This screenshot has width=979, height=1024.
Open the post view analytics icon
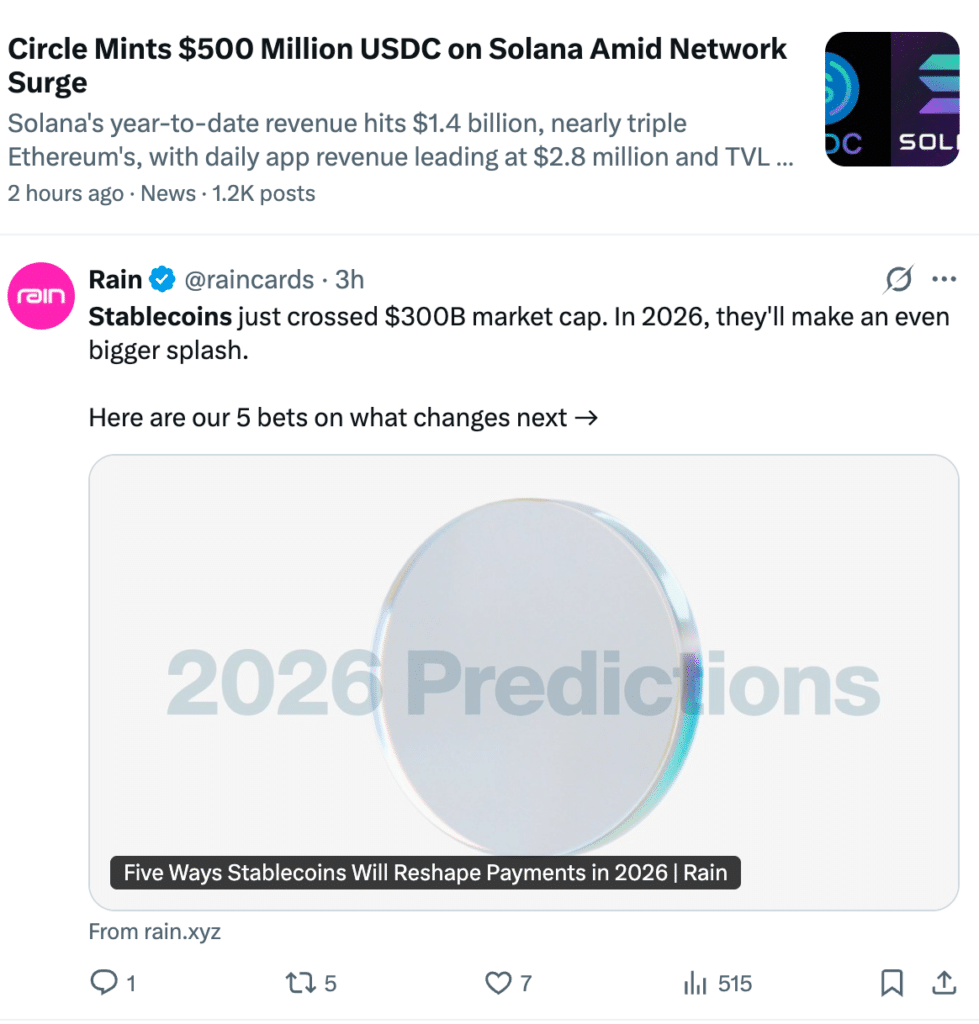[x=695, y=983]
